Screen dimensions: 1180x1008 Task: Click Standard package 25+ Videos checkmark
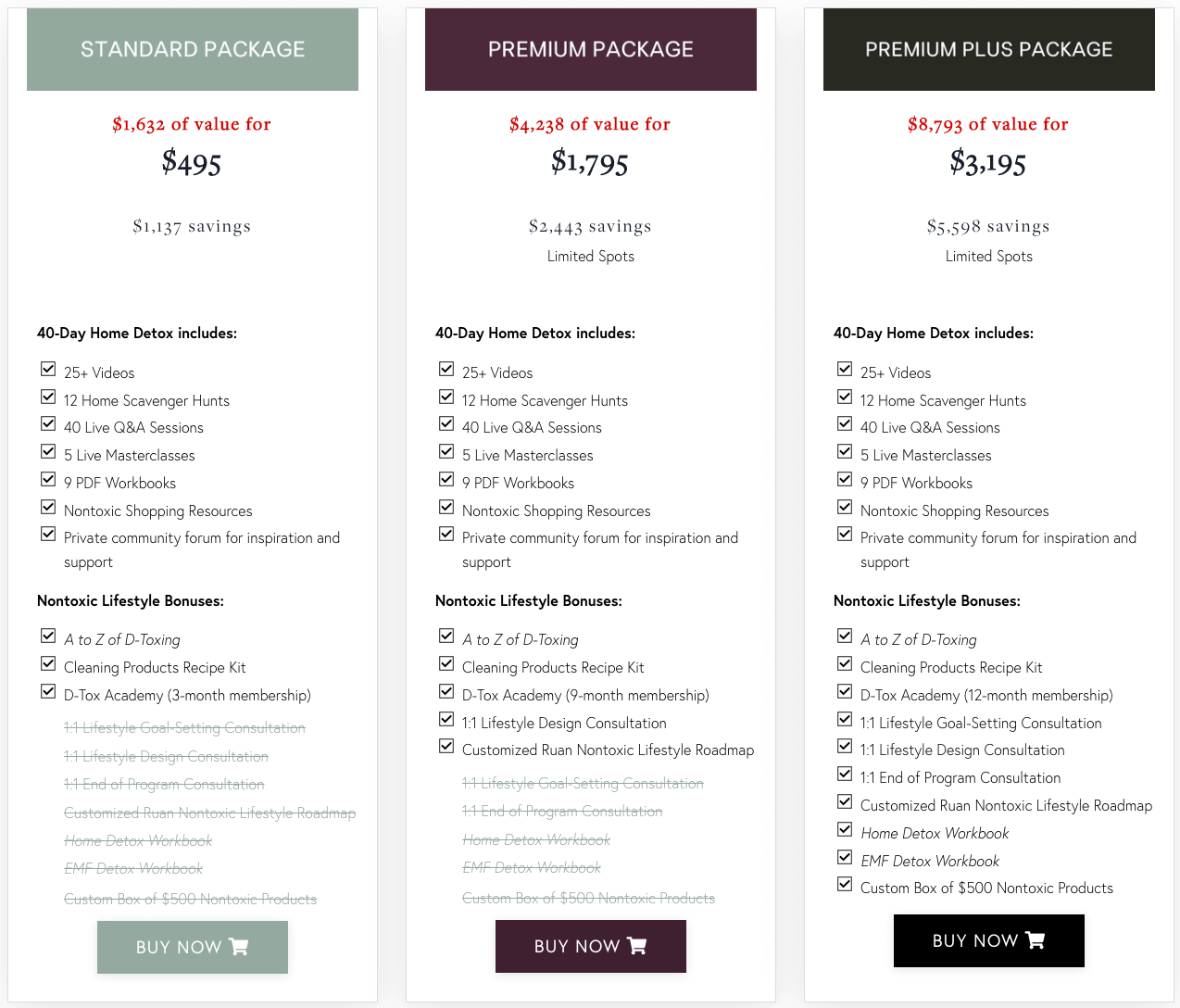(x=48, y=370)
